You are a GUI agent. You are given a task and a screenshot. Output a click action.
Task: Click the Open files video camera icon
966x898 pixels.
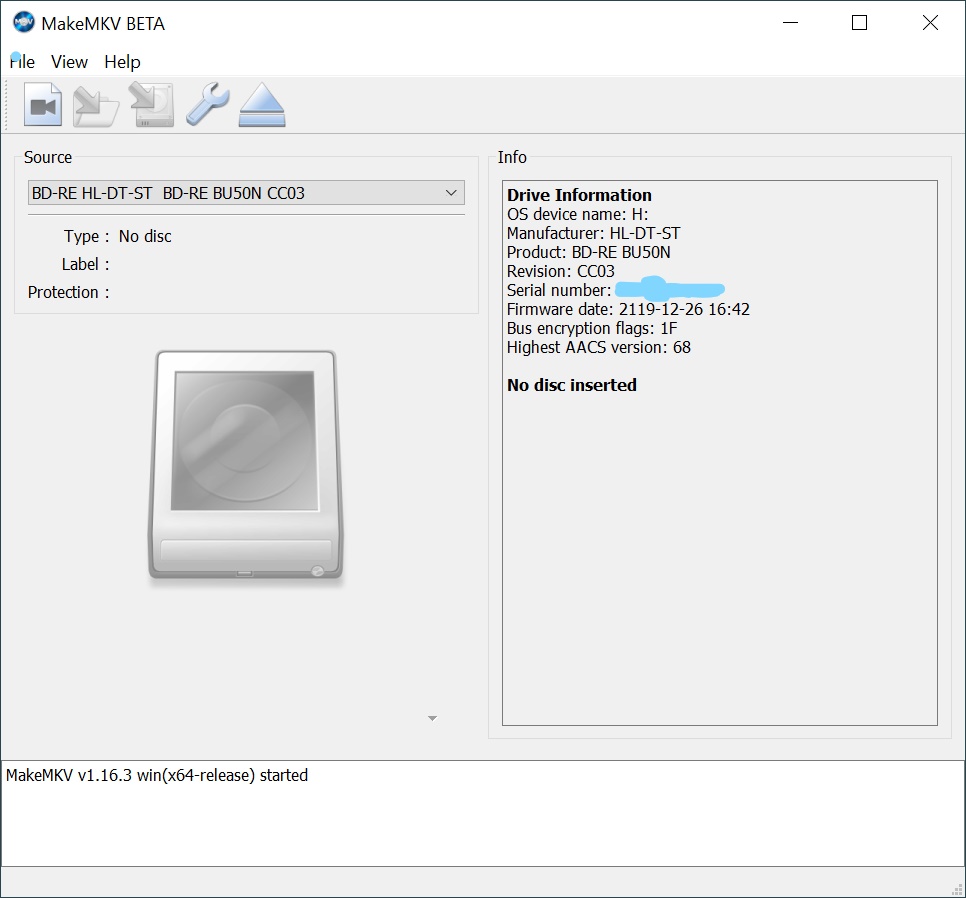pos(43,105)
